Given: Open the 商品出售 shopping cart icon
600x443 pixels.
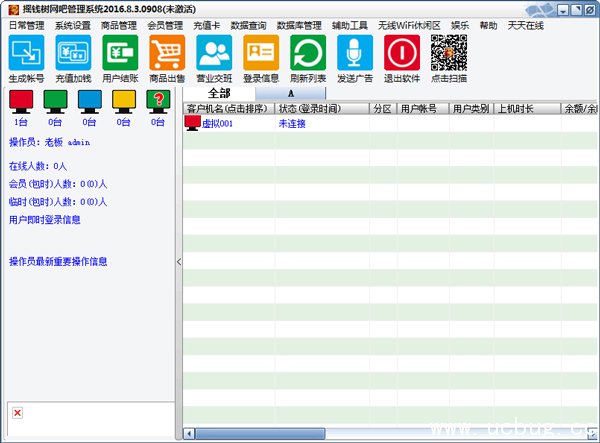Looking at the screenshot, I should (167, 52).
